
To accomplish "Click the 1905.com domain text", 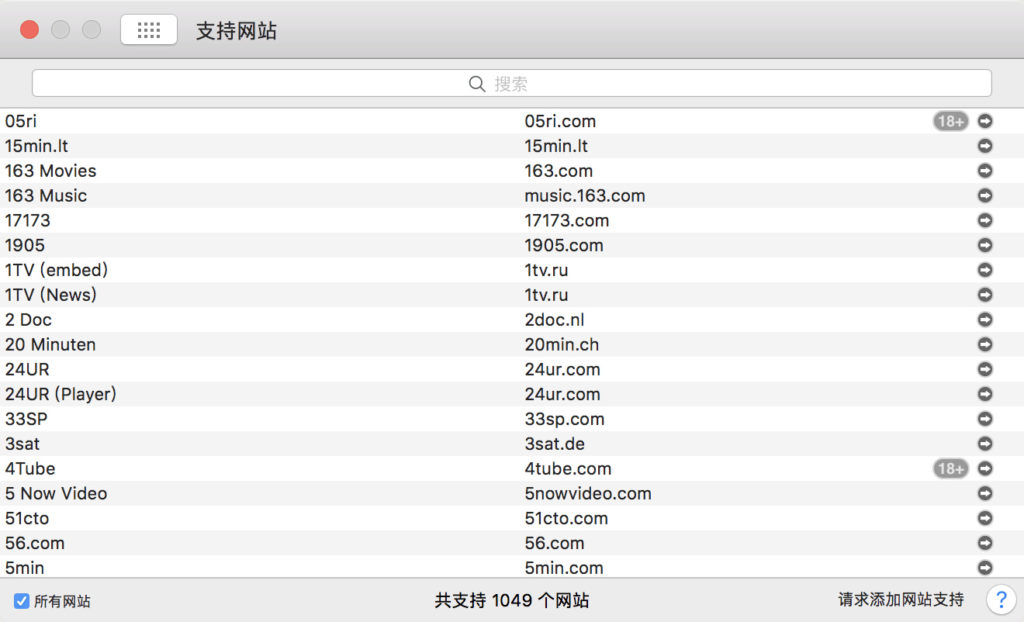I will click(x=564, y=245).
